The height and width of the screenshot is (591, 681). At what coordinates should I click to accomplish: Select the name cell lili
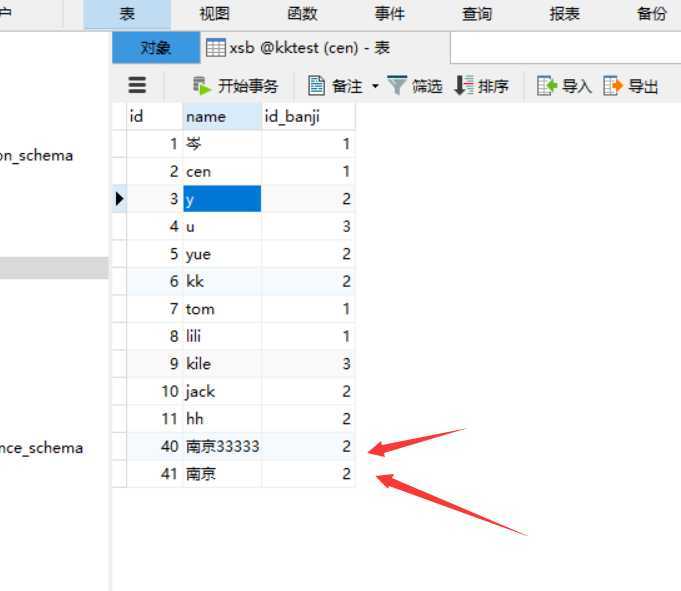pyautogui.click(x=222, y=336)
